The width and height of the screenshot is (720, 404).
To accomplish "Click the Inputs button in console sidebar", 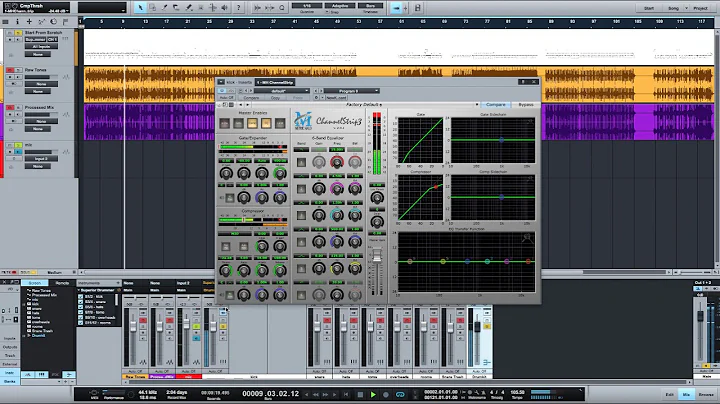I will (10, 338).
